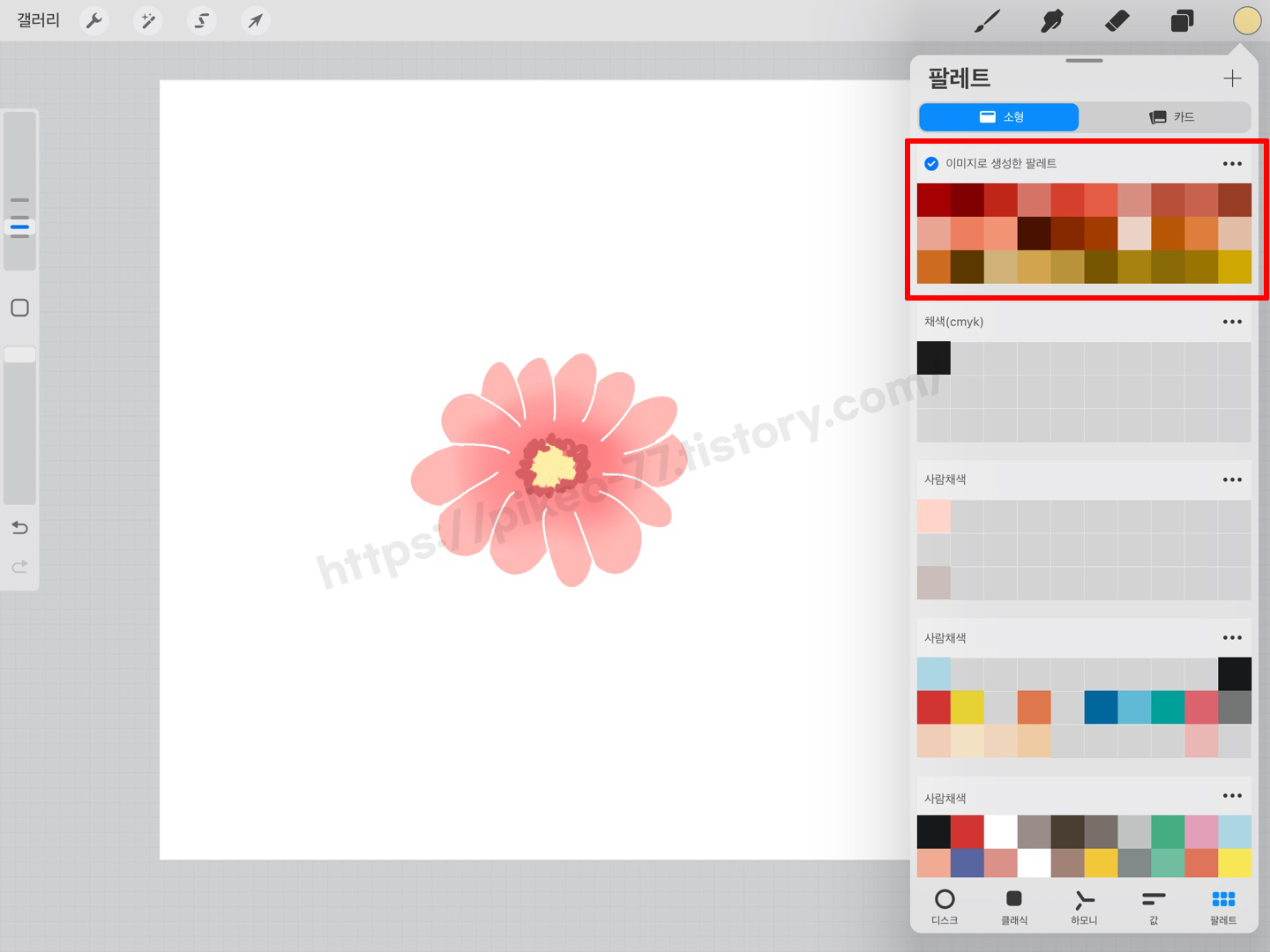Open more options for 이미지로 생성한 팔레트
The width and height of the screenshot is (1270, 952).
1232,164
